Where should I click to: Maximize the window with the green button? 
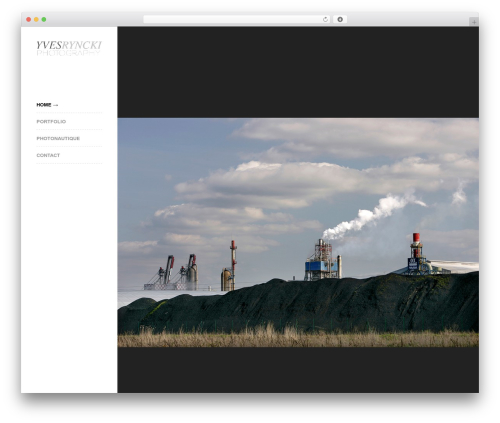click(x=44, y=19)
